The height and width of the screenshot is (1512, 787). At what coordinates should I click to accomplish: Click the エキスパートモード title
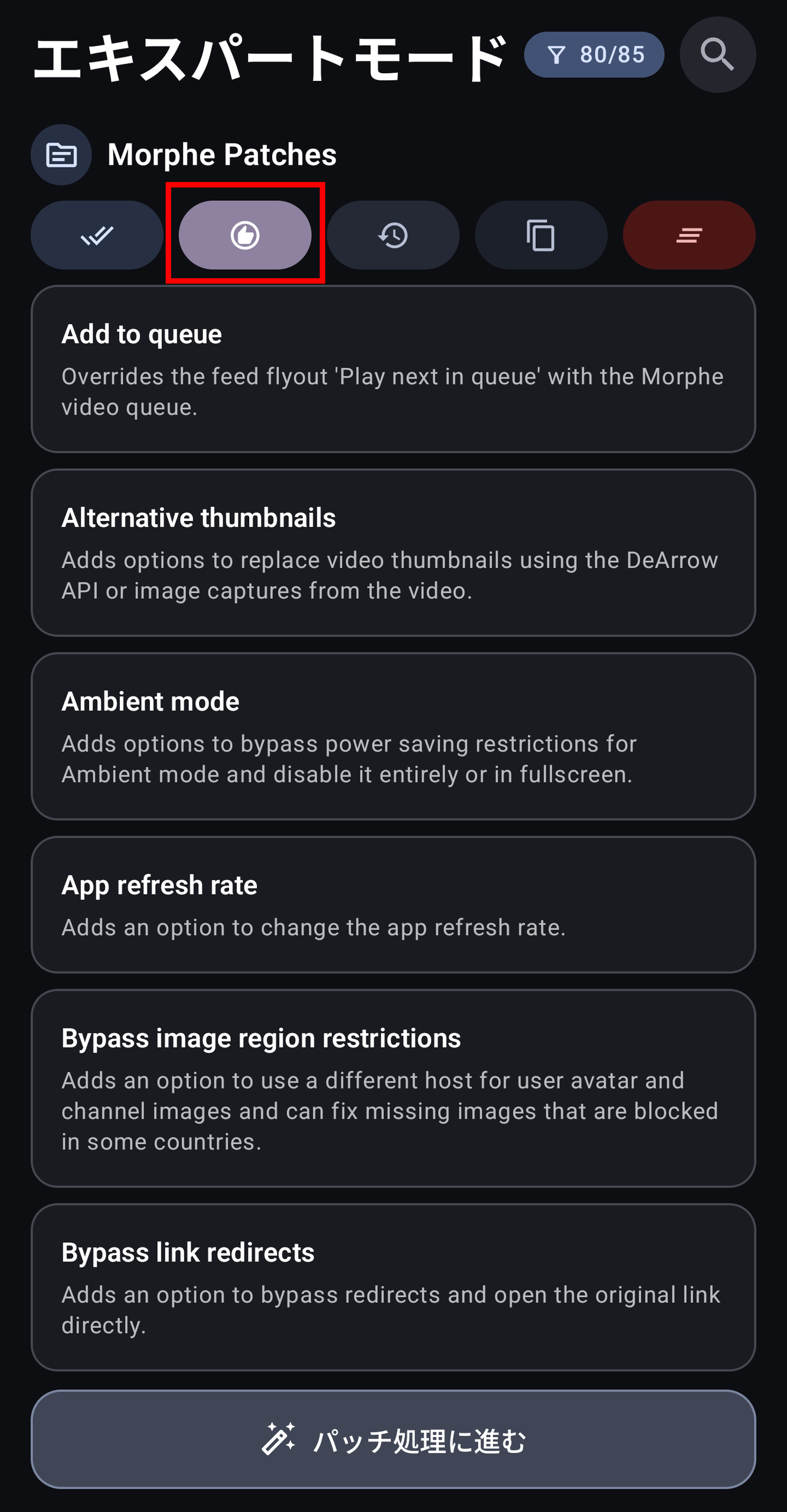click(270, 57)
